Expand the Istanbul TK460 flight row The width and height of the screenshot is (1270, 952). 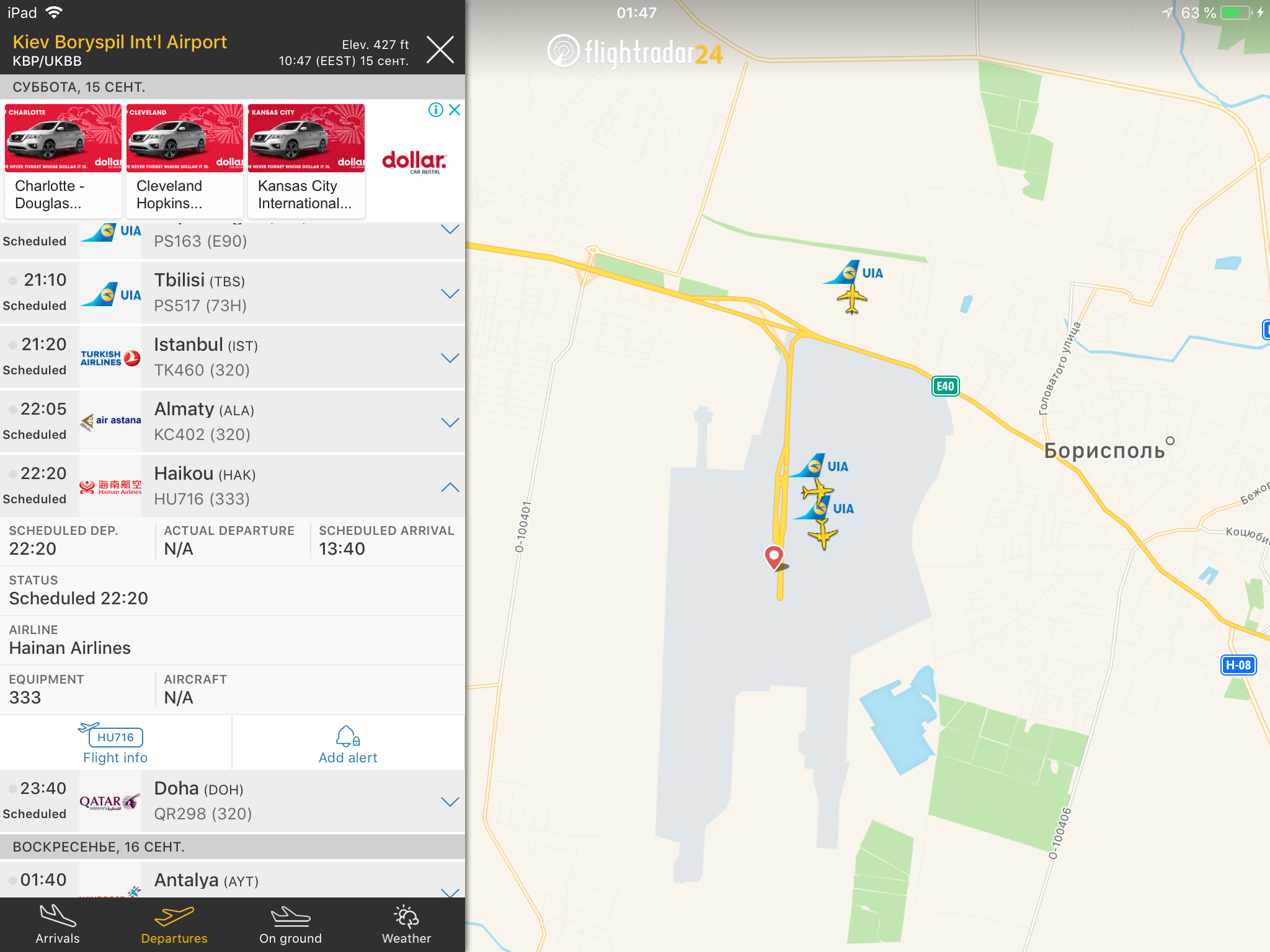coord(450,358)
